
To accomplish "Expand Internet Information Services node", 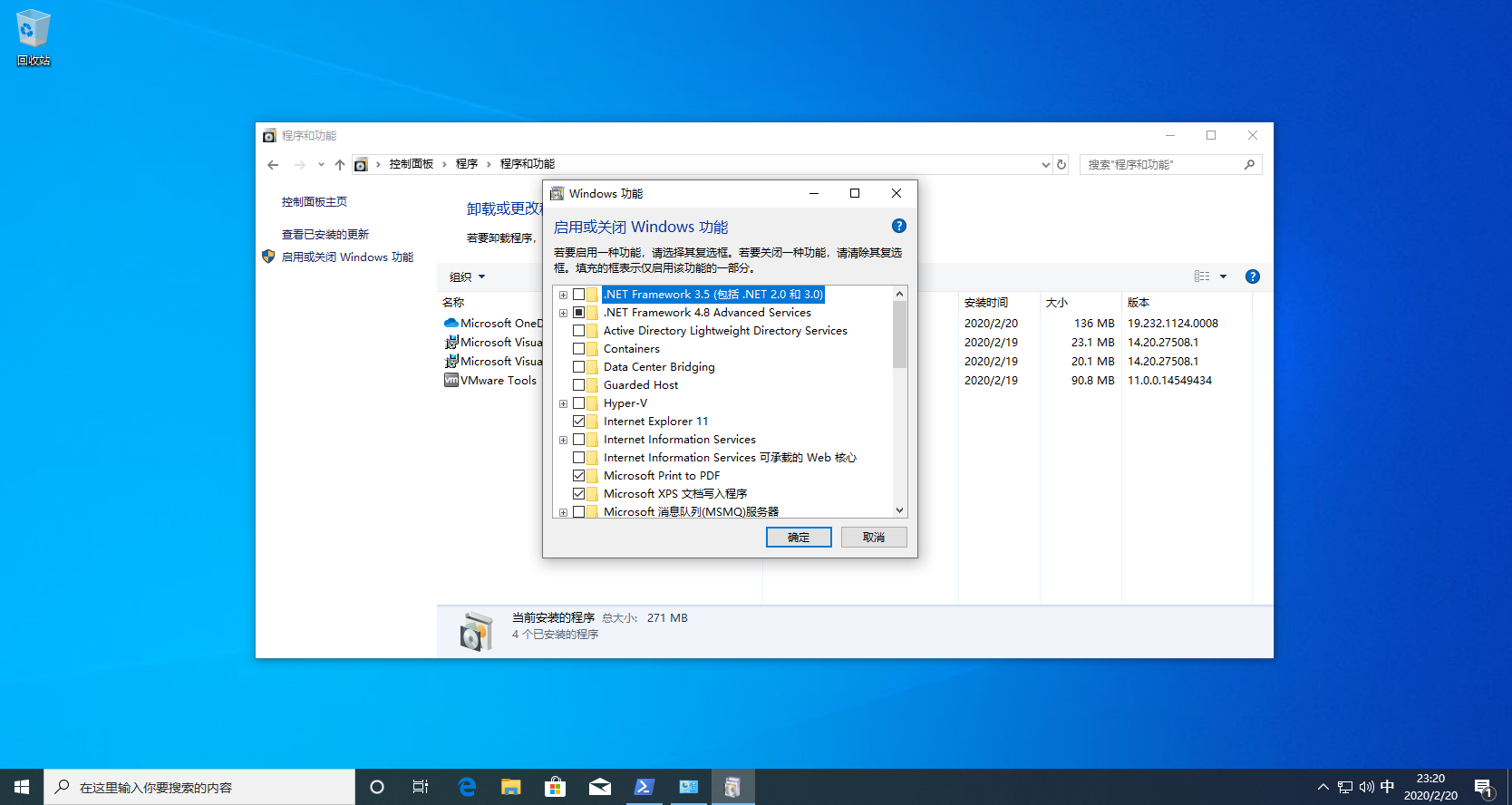I will pyautogui.click(x=563, y=440).
